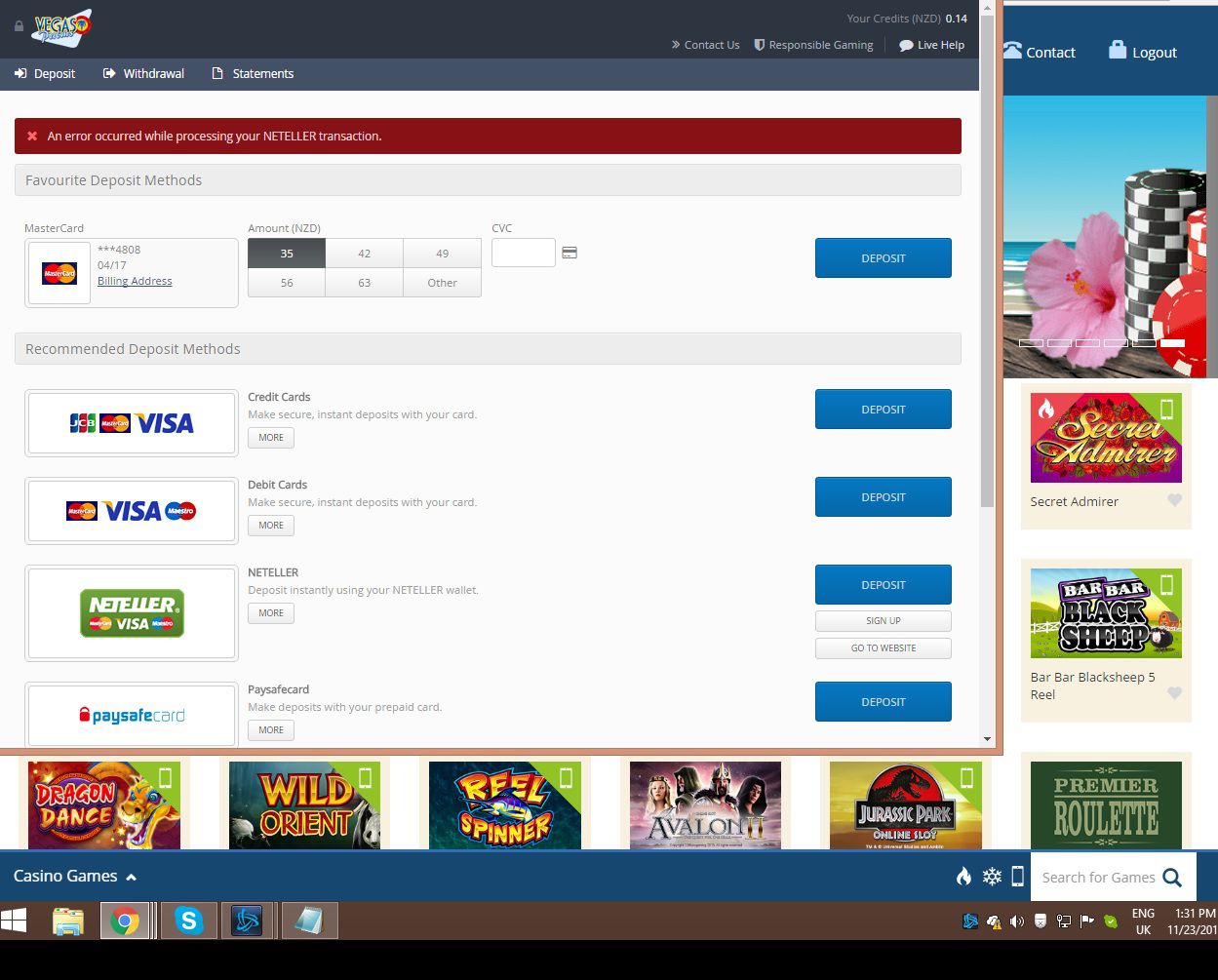Select the 63 NZD amount
Image resolution: width=1218 pixels, height=980 pixels.
coord(364,283)
